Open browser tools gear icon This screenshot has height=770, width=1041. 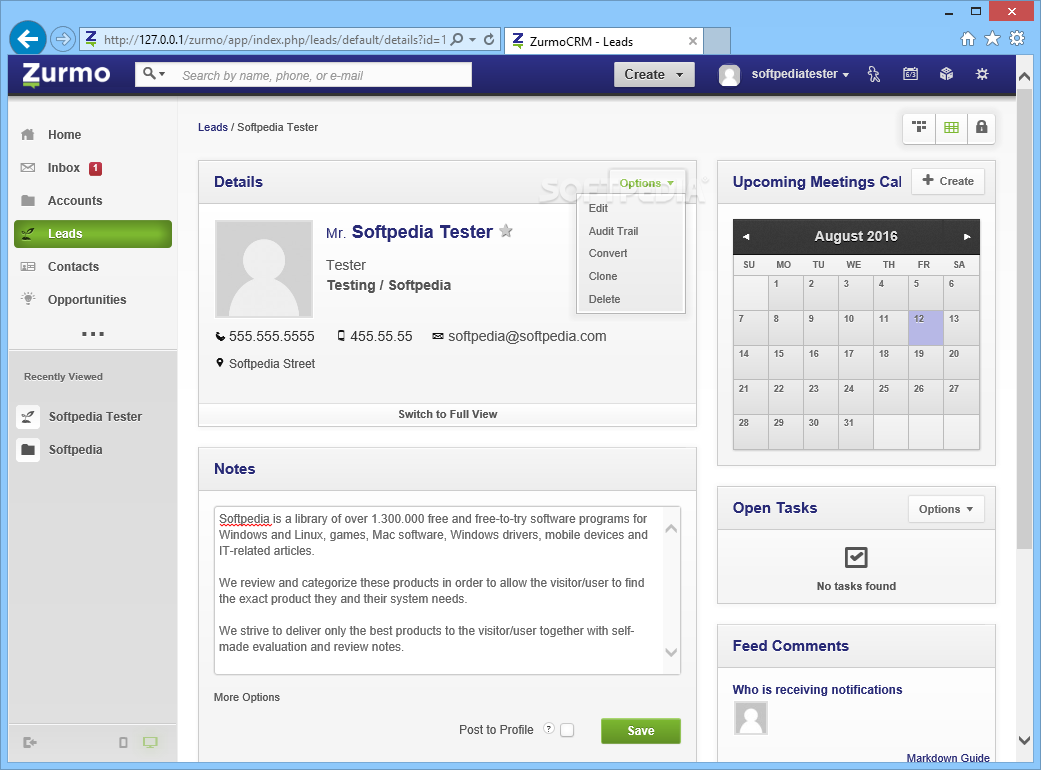[1017, 38]
